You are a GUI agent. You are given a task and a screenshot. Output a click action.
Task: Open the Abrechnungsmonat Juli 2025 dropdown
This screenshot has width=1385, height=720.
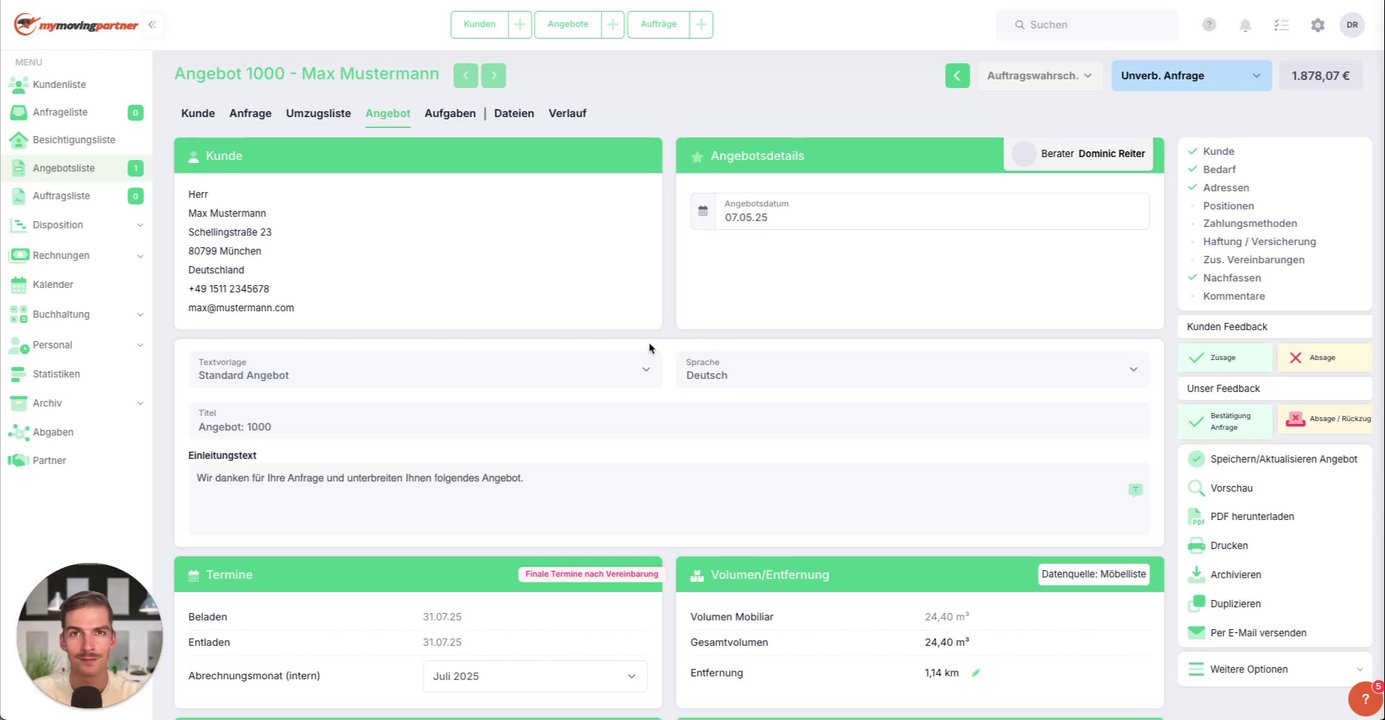click(535, 676)
